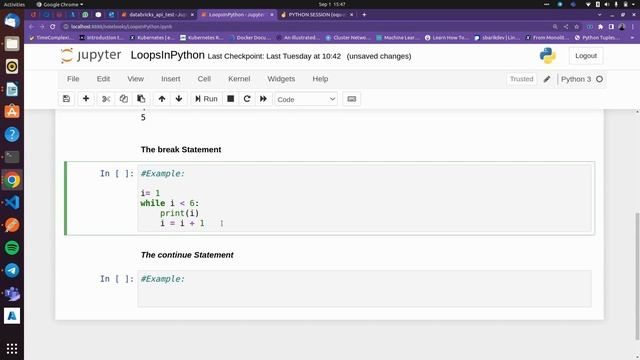Open the Help menu
Viewport: 640px width, 360px height.
pyautogui.click(x=320, y=79)
